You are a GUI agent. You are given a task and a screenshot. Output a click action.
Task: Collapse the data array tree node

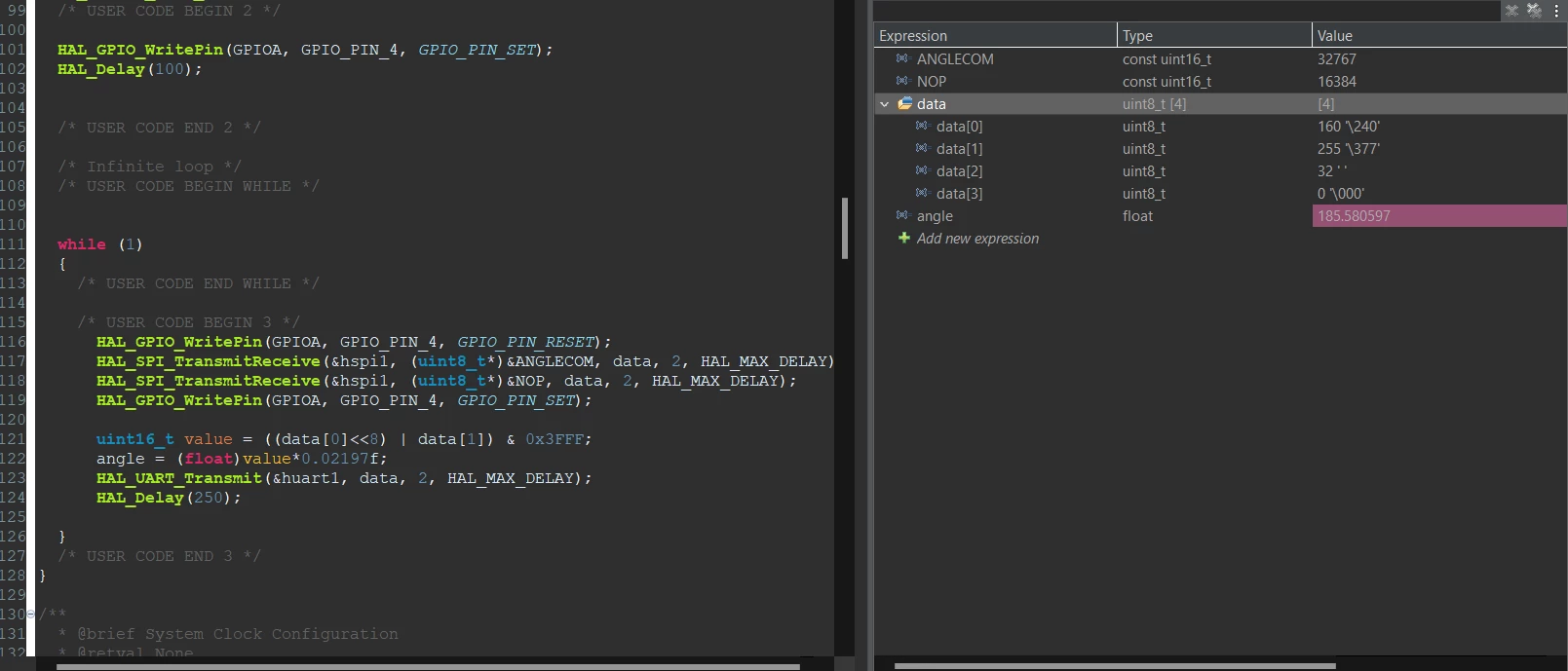click(885, 103)
